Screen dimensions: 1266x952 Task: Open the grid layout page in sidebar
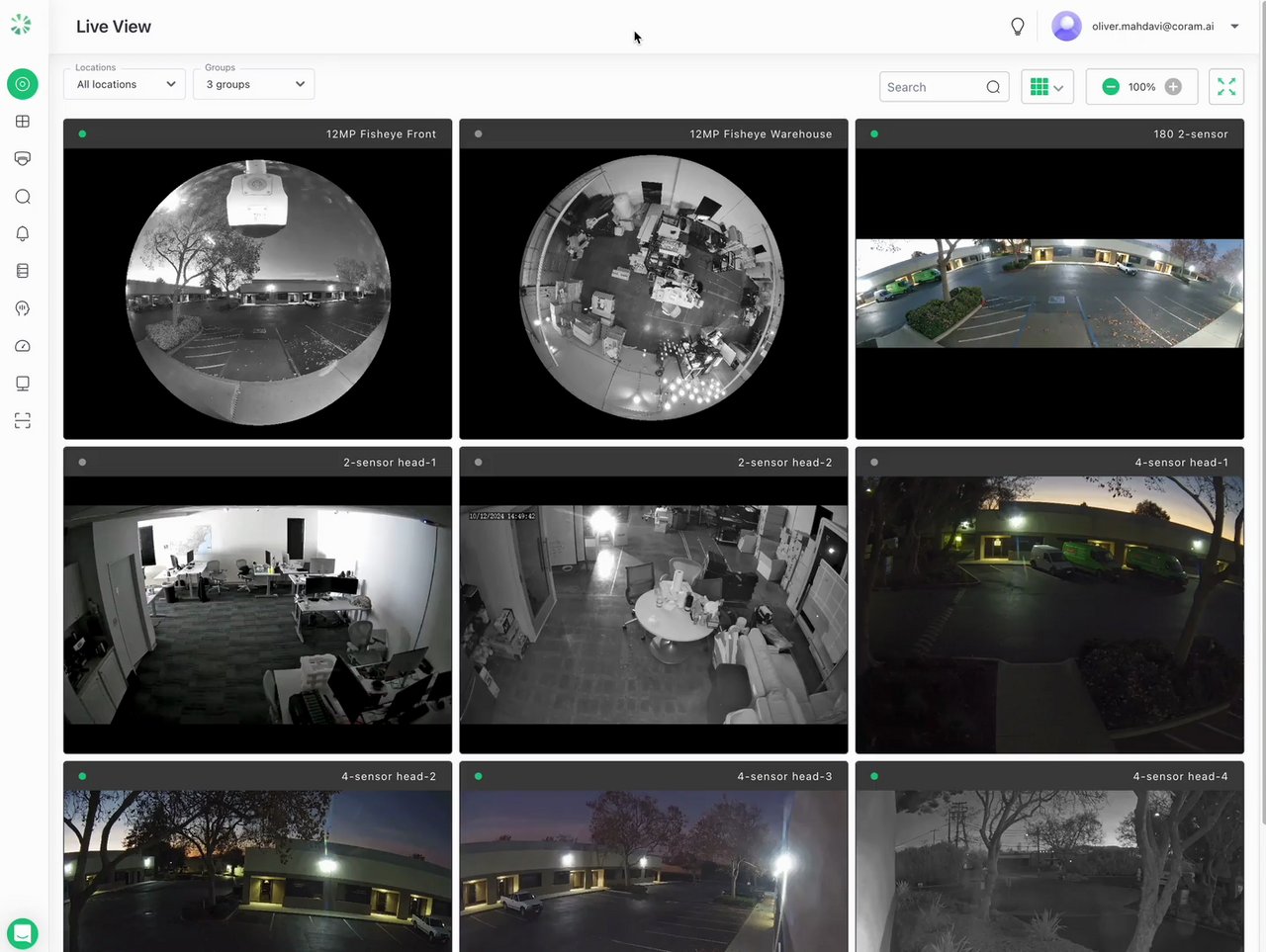click(23, 122)
